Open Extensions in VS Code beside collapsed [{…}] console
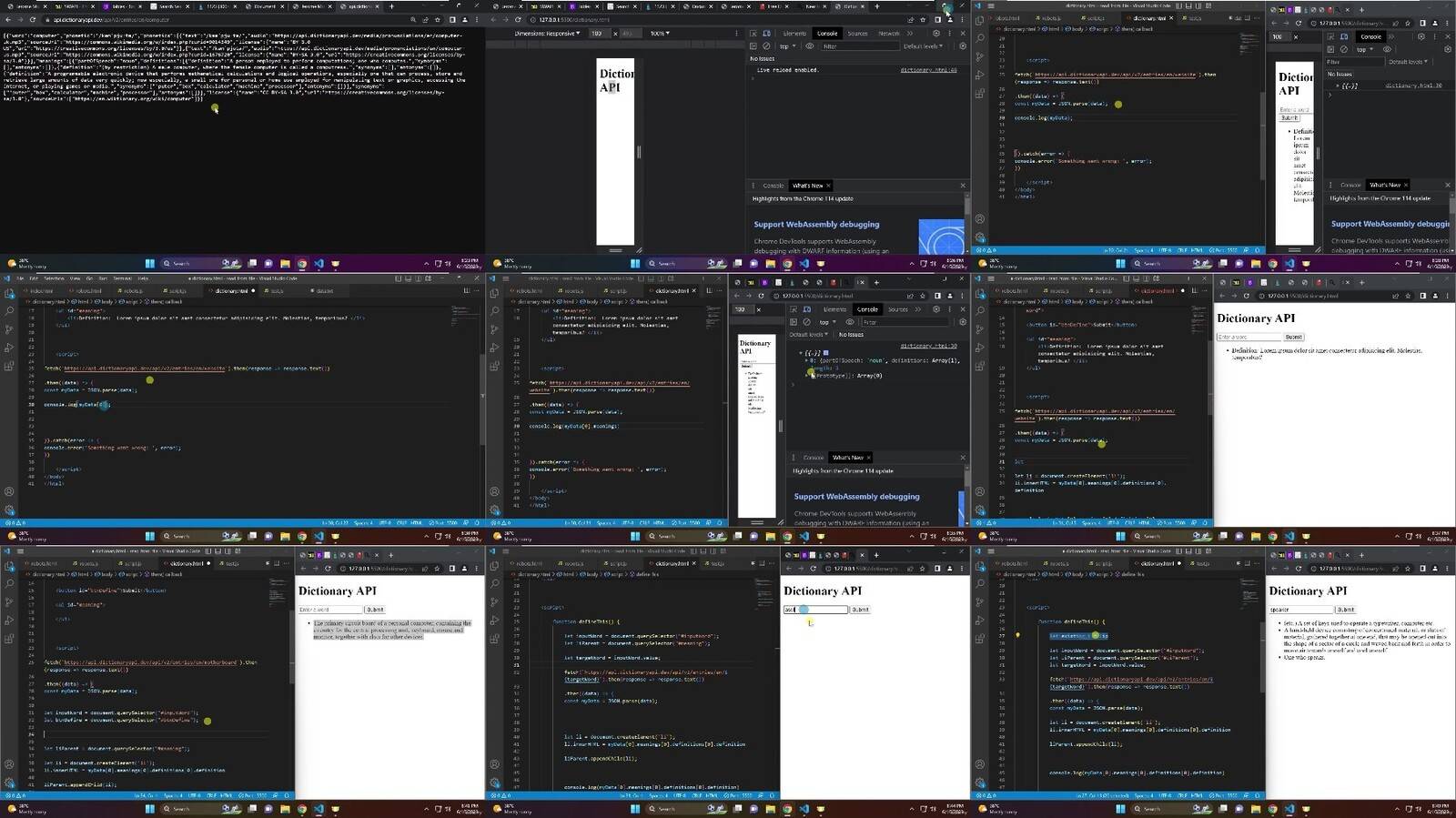The width and height of the screenshot is (1456, 818). click(x=979, y=94)
